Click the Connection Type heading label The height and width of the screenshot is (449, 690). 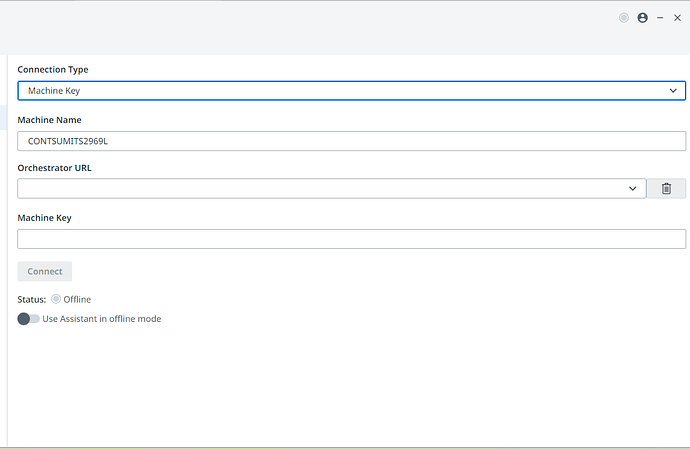[x=53, y=70]
